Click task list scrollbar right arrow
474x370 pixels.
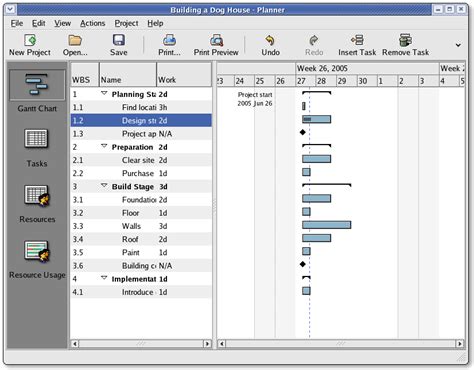coord(207,344)
